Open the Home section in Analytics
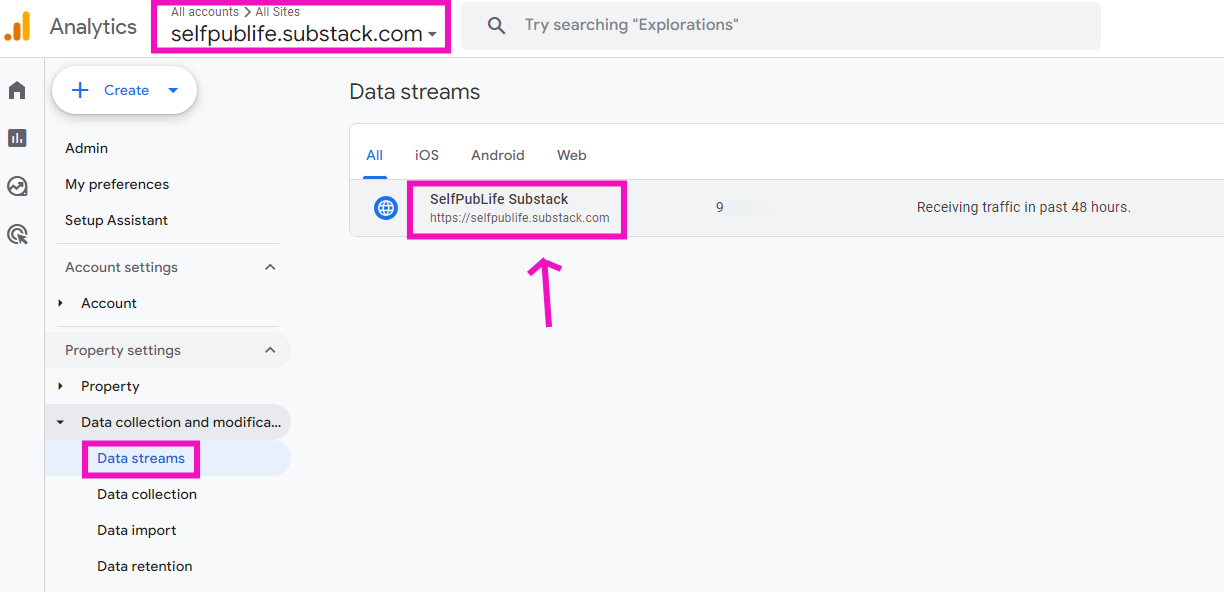This screenshot has width=1224, height=592. pos(16,89)
